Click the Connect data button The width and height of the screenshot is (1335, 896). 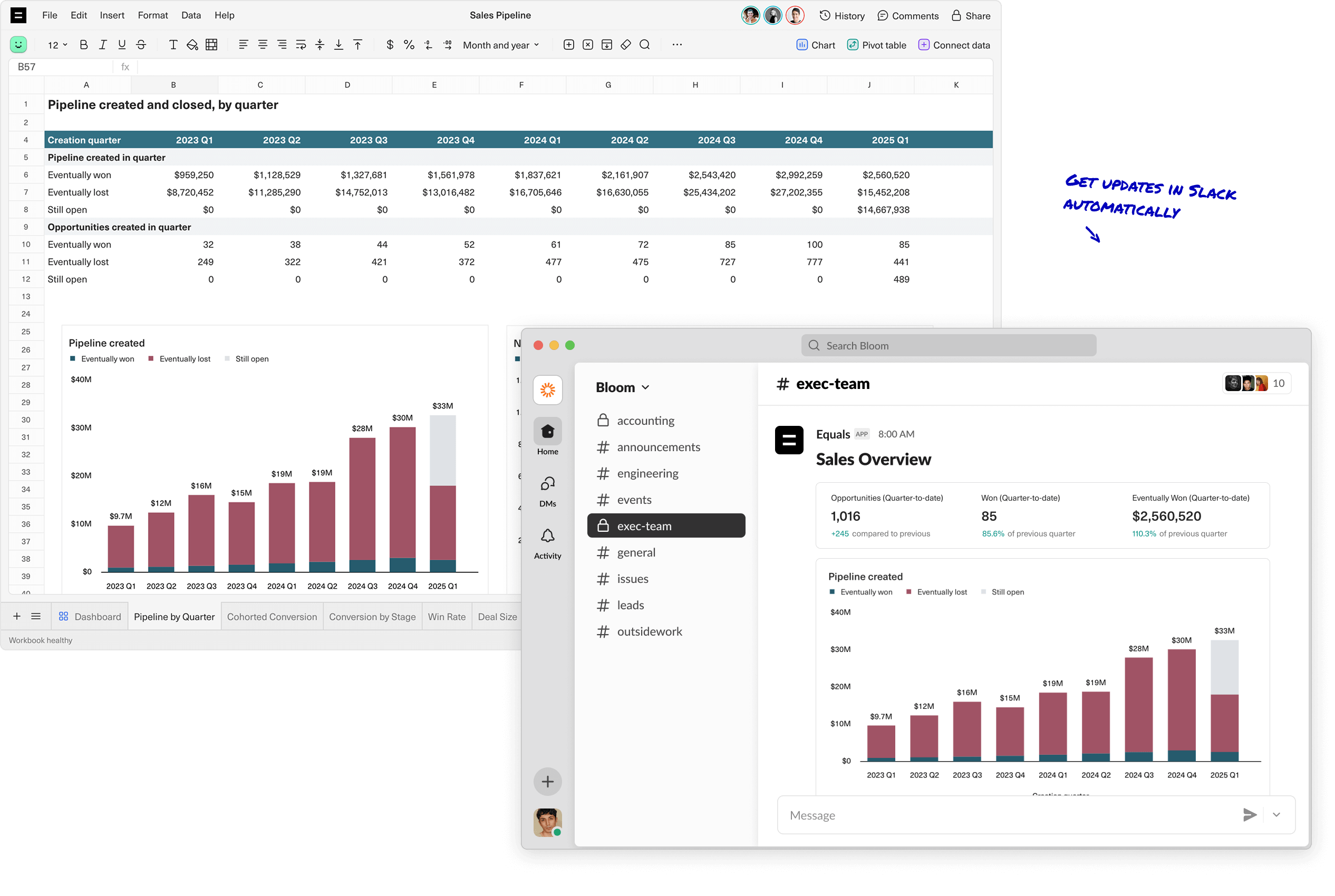pyautogui.click(x=953, y=45)
